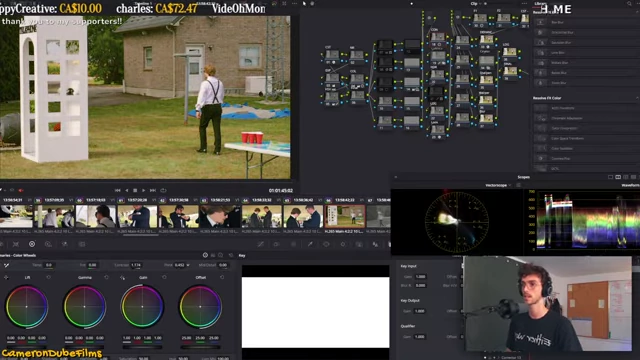
Task: Open the Tracker palette icon
Action: [x=343, y=244]
